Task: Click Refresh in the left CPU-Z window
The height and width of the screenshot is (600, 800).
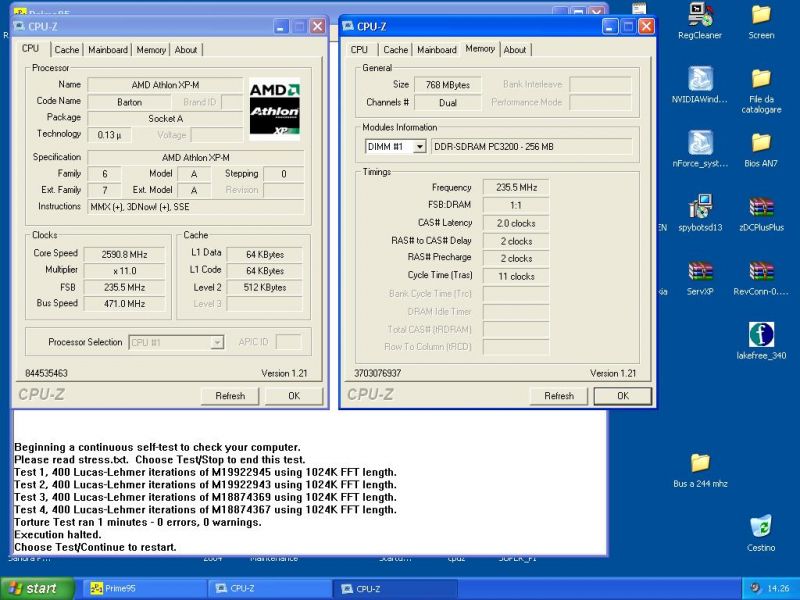Action: click(230, 396)
